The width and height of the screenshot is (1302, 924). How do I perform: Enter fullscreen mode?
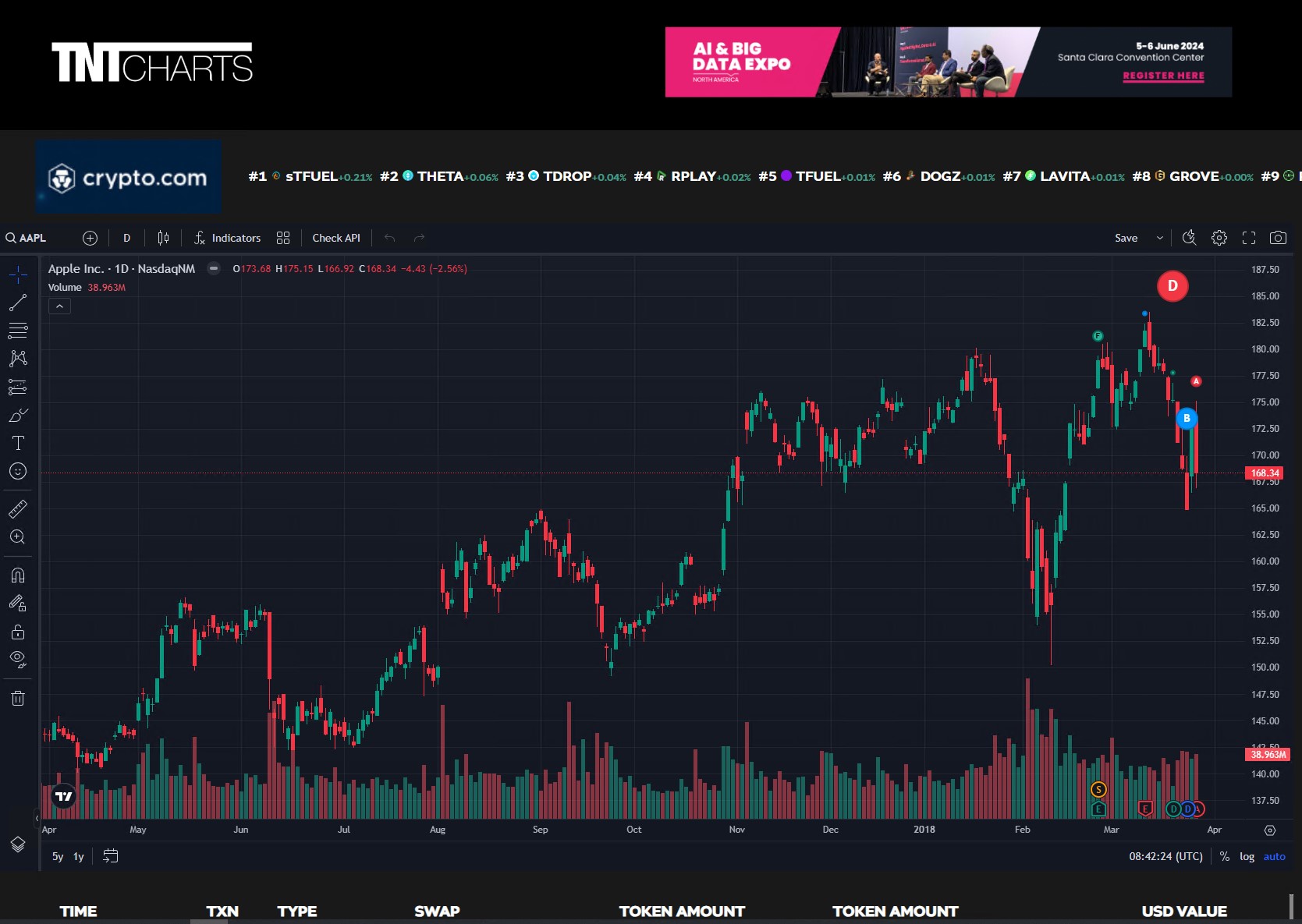pos(1249,238)
